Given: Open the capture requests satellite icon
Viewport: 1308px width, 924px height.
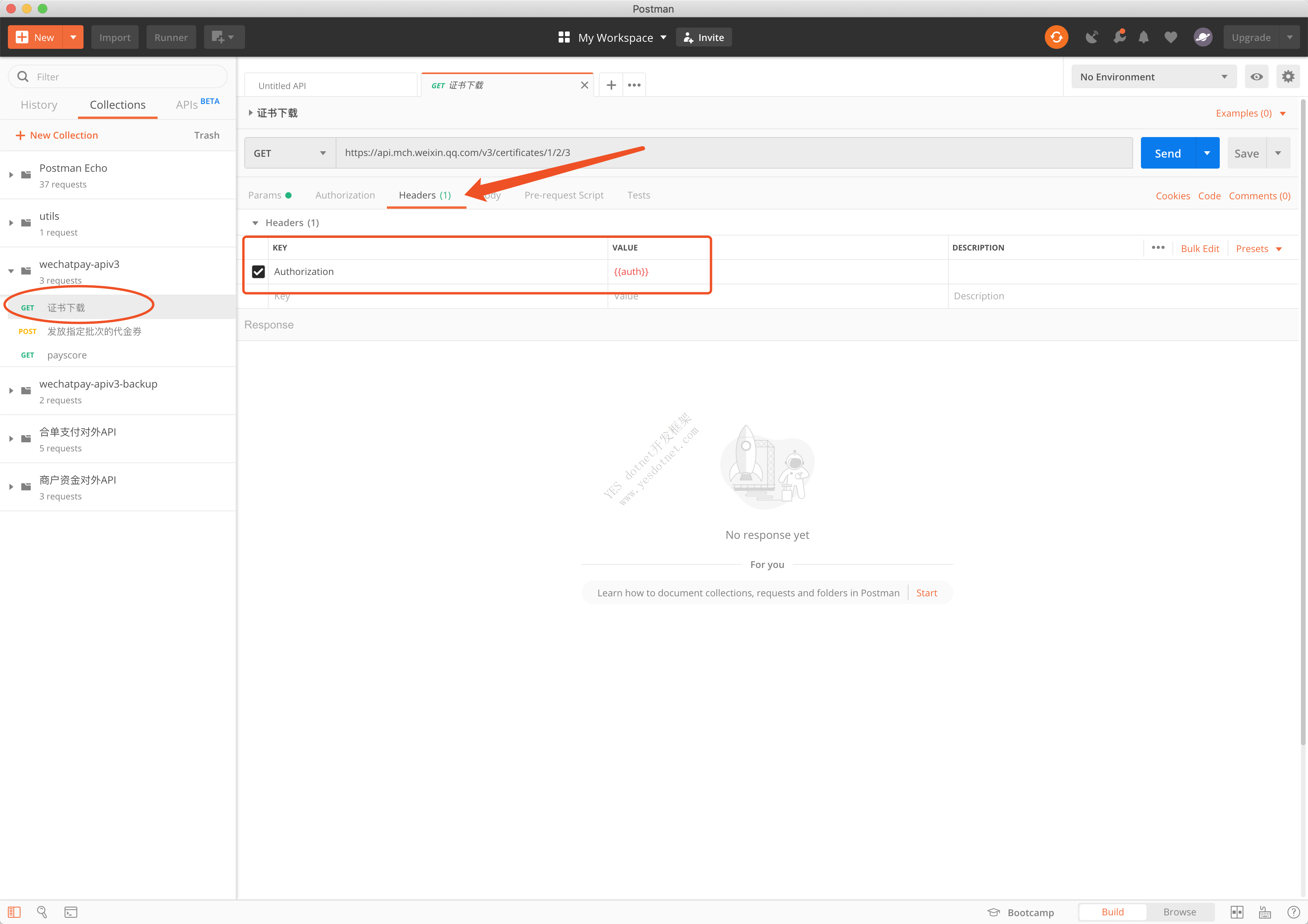Looking at the screenshot, I should (x=1091, y=37).
